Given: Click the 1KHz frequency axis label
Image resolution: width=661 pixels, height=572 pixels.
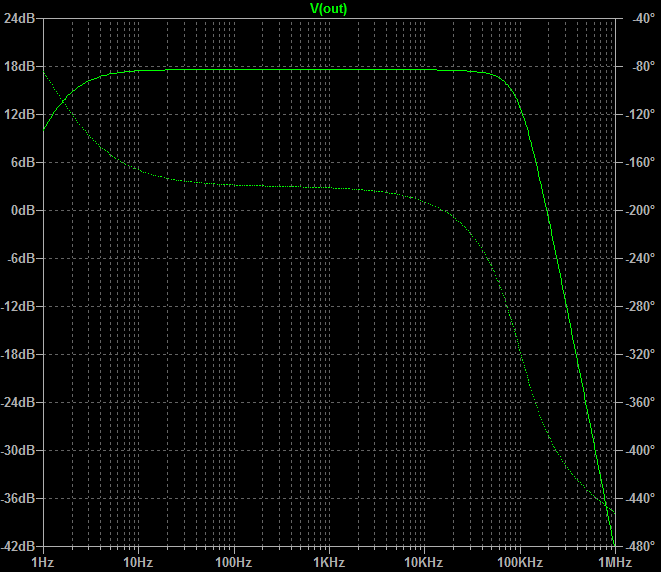Looking at the screenshot, I should pyautogui.click(x=329, y=562).
